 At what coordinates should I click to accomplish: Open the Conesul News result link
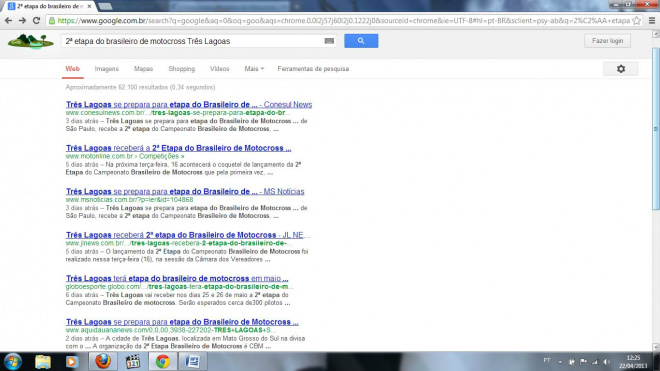point(189,104)
